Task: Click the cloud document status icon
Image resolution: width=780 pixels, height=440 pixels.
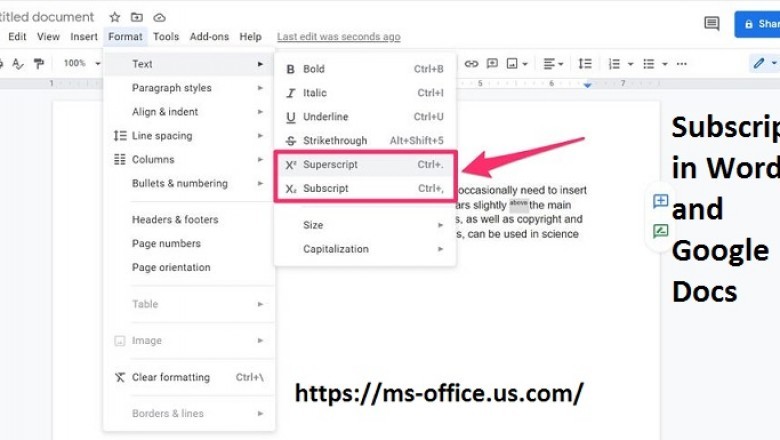Action: coord(159,18)
